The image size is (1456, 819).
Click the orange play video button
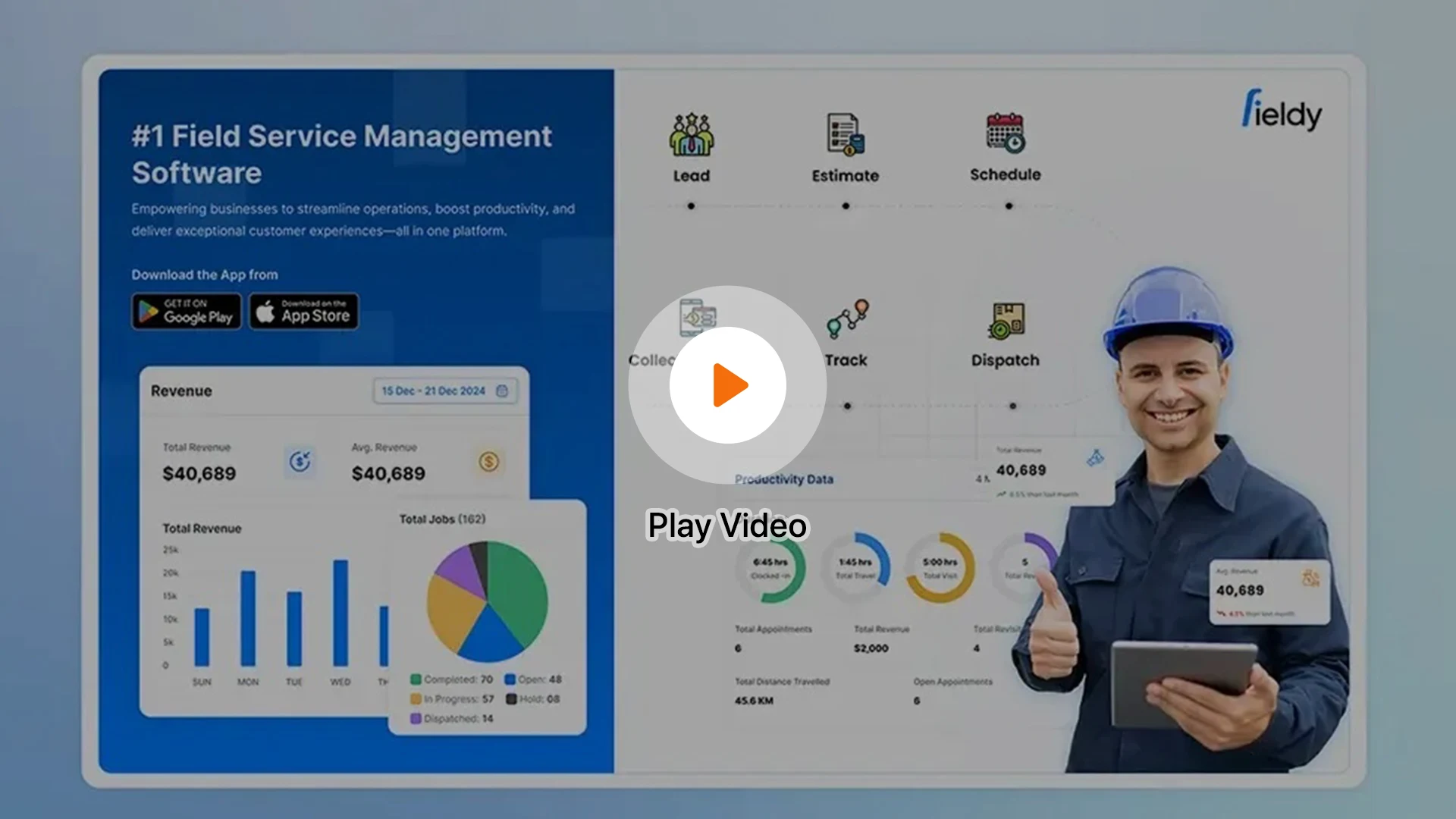[728, 385]
